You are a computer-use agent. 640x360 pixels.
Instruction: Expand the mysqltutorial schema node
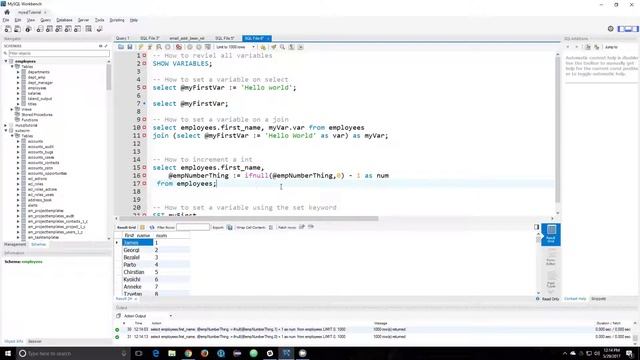6,125
